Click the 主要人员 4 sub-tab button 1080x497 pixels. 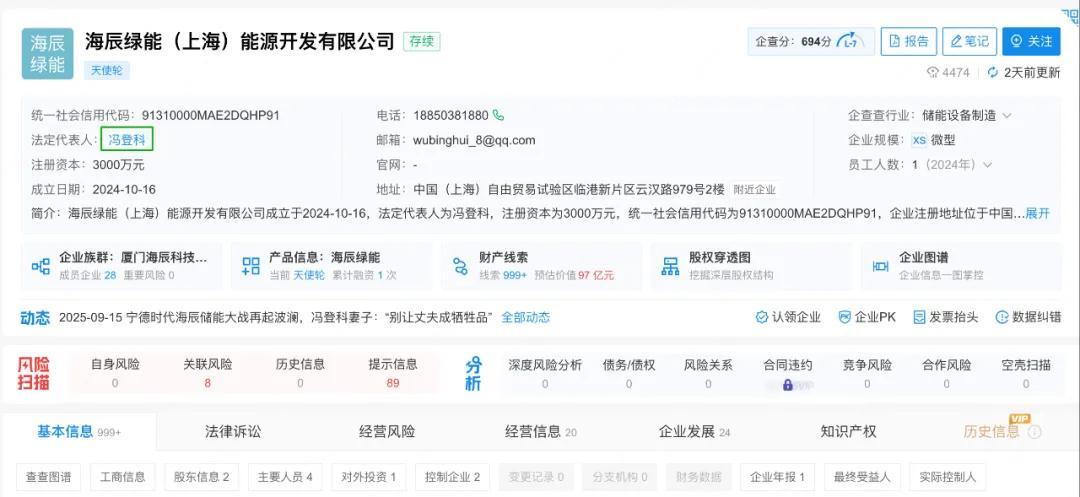point(285,477)
